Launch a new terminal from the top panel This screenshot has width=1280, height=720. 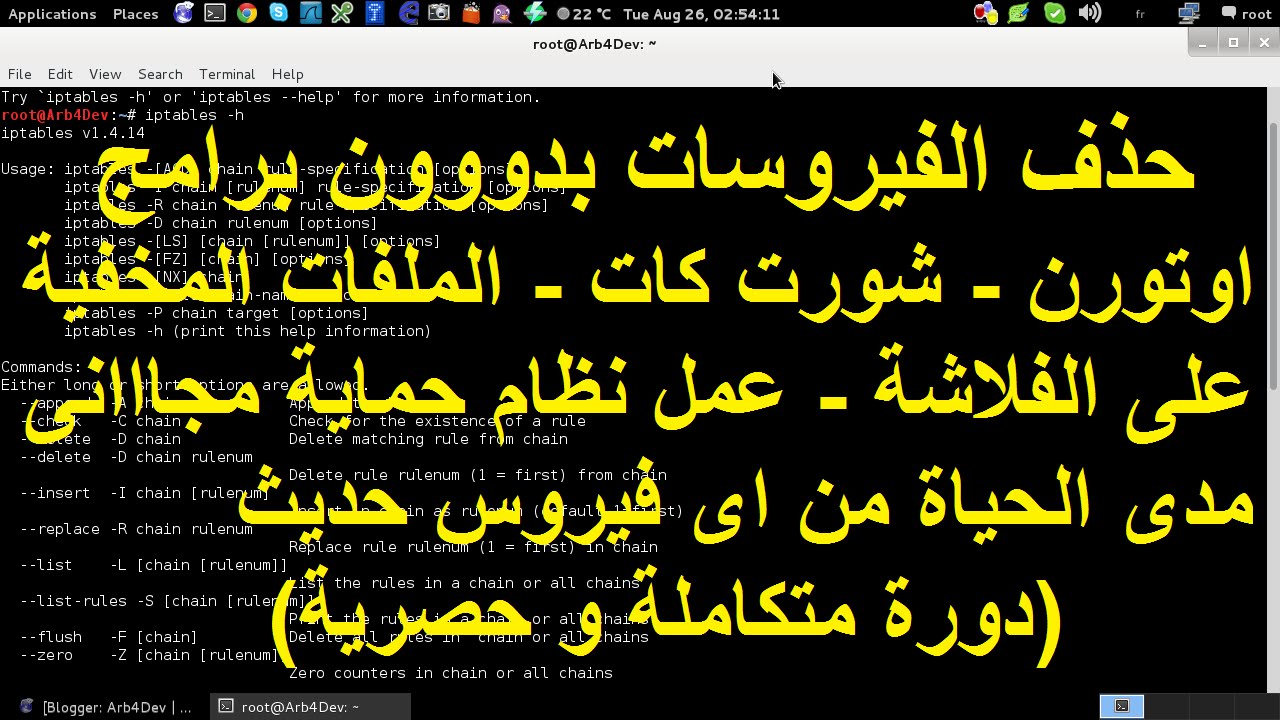pos(215,13)
